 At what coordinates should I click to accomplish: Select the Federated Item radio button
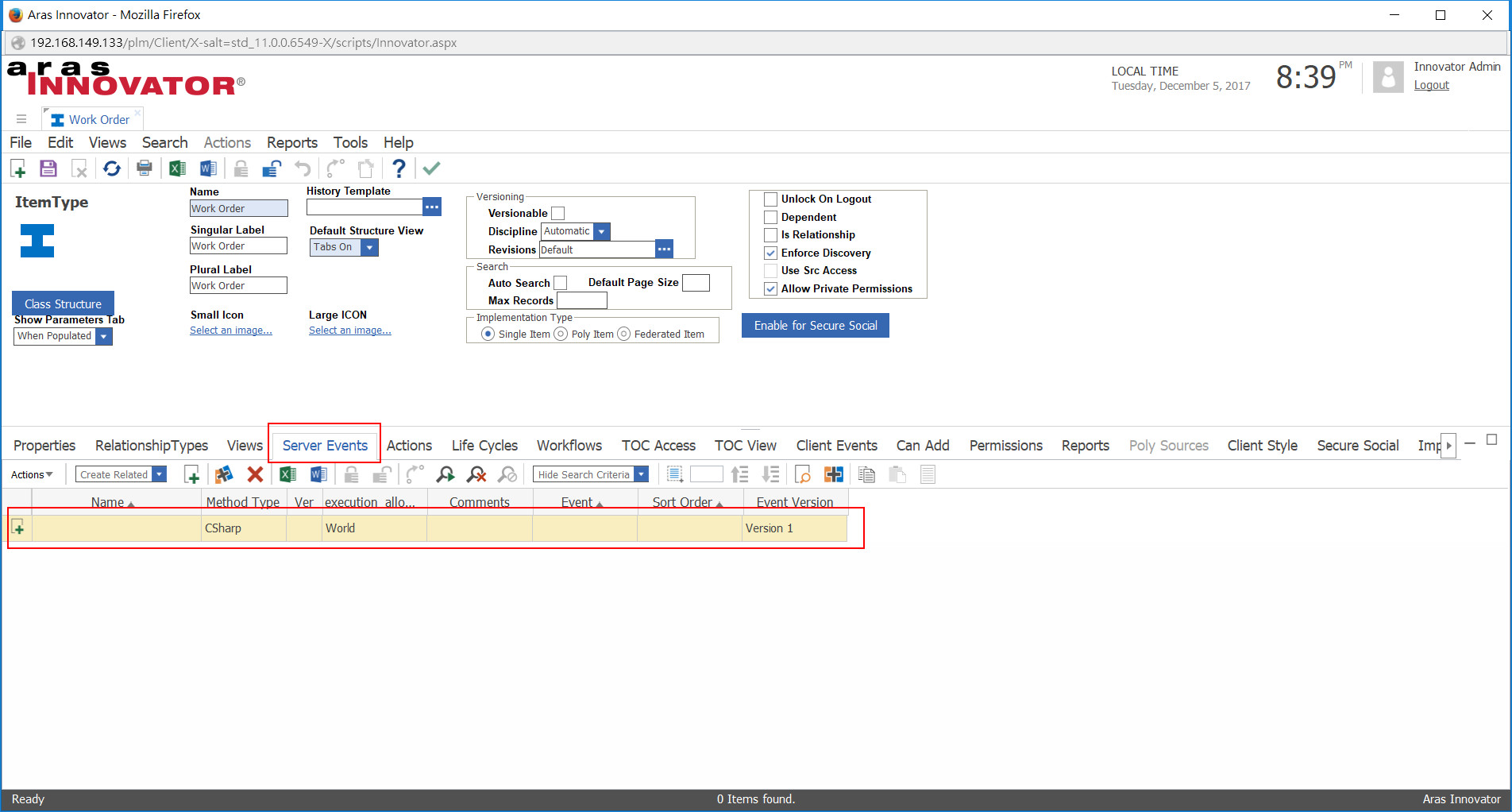click(623, 334)
